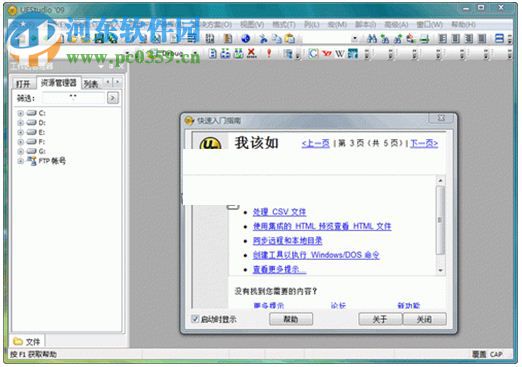Switch to the 列表 tab
Image resolution: width=522 pixels, height=367 pixels.
[91, 84]
